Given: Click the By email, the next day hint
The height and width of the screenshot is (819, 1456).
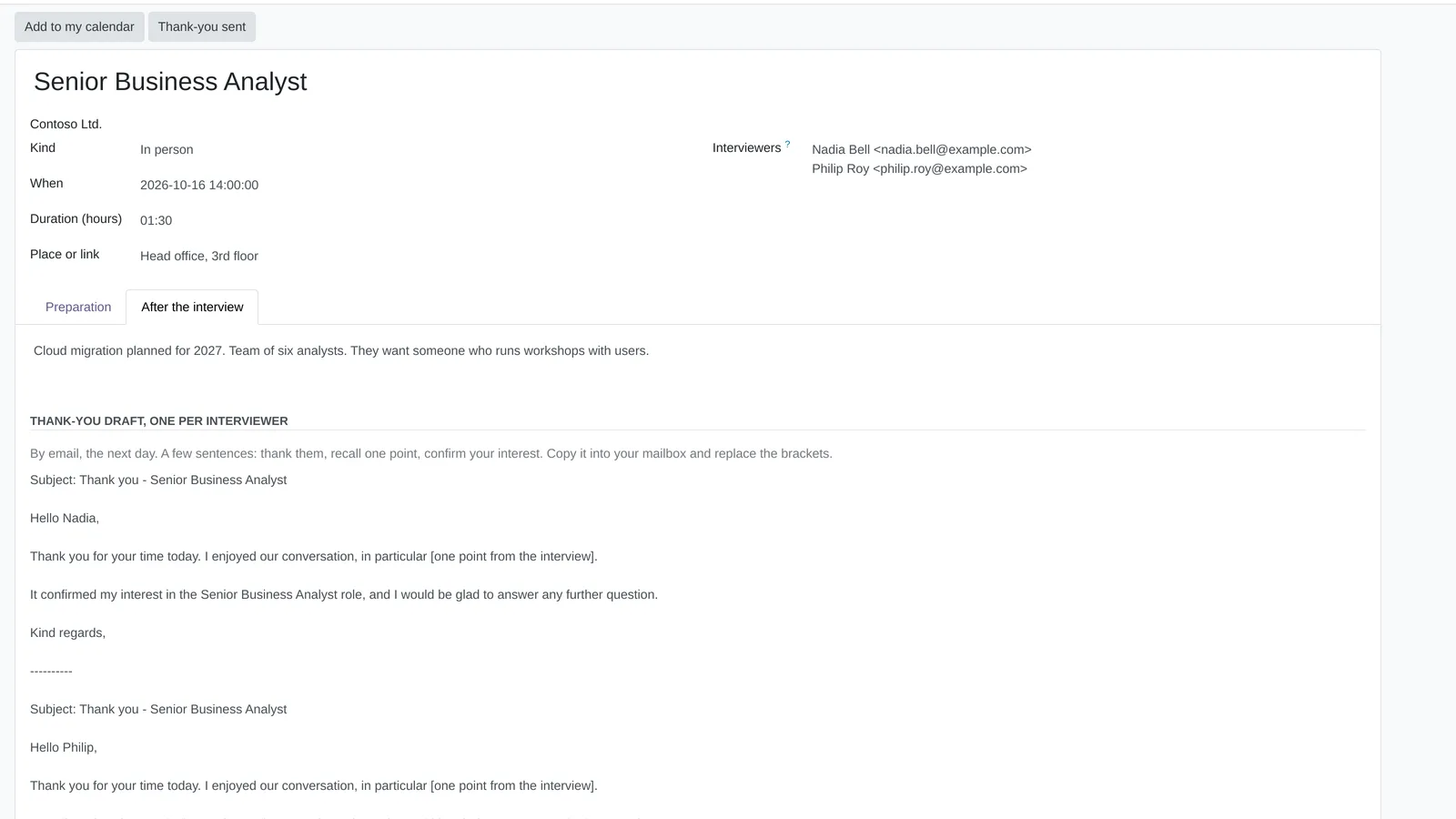Looking at the screenshot, I should coord(431,453).
